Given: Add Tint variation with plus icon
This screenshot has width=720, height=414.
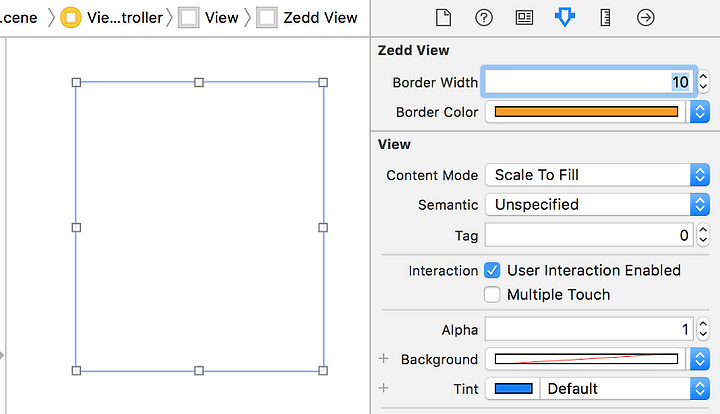Looking at the screenshot, I should 384,388.
